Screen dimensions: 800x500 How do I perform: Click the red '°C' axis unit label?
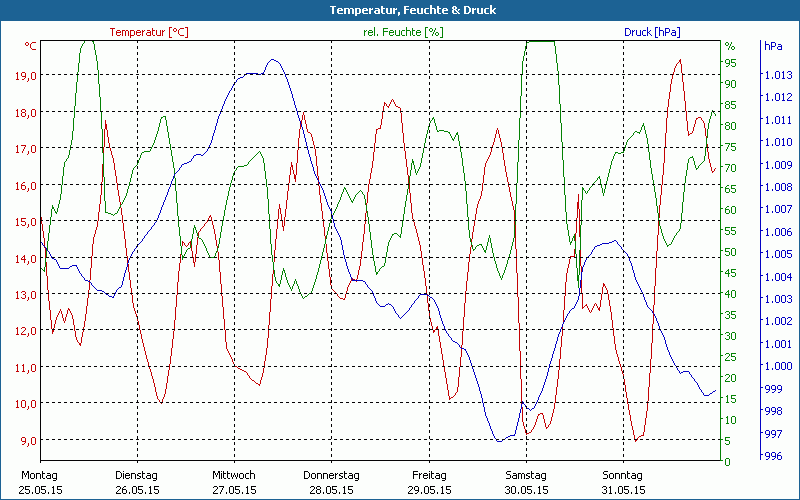tap(31, 46)
